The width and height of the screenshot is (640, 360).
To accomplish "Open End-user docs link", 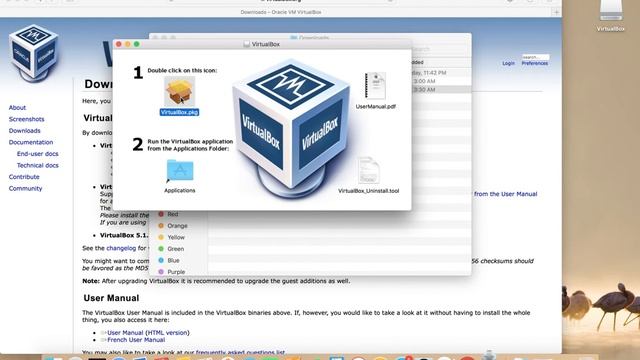I will (38, 154).
